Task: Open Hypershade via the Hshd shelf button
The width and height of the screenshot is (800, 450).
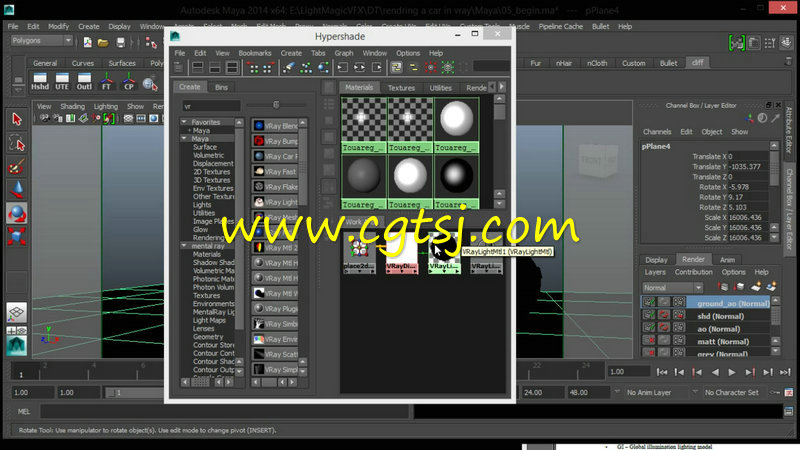Action: (40, 82)
